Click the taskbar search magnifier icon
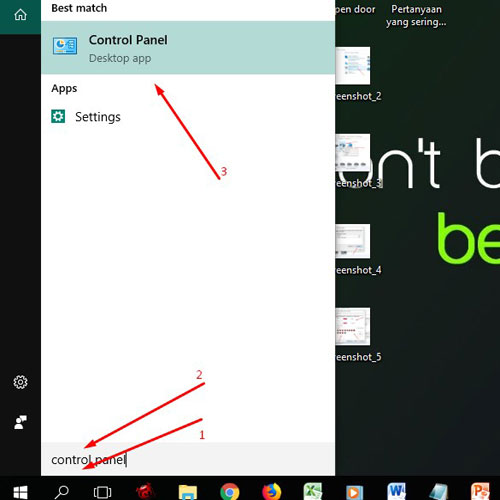Screen dimensions: 500x500 [61, 492]
